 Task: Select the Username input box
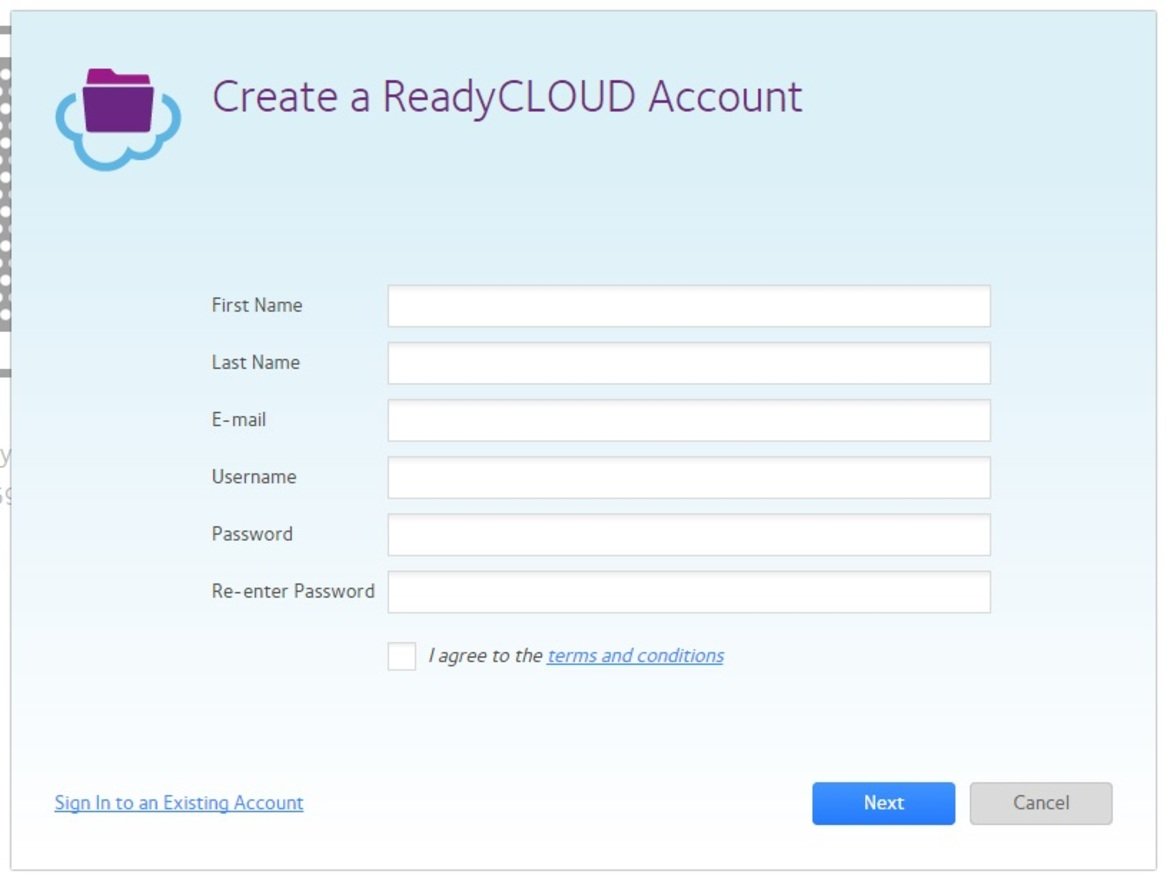point(689,477)
